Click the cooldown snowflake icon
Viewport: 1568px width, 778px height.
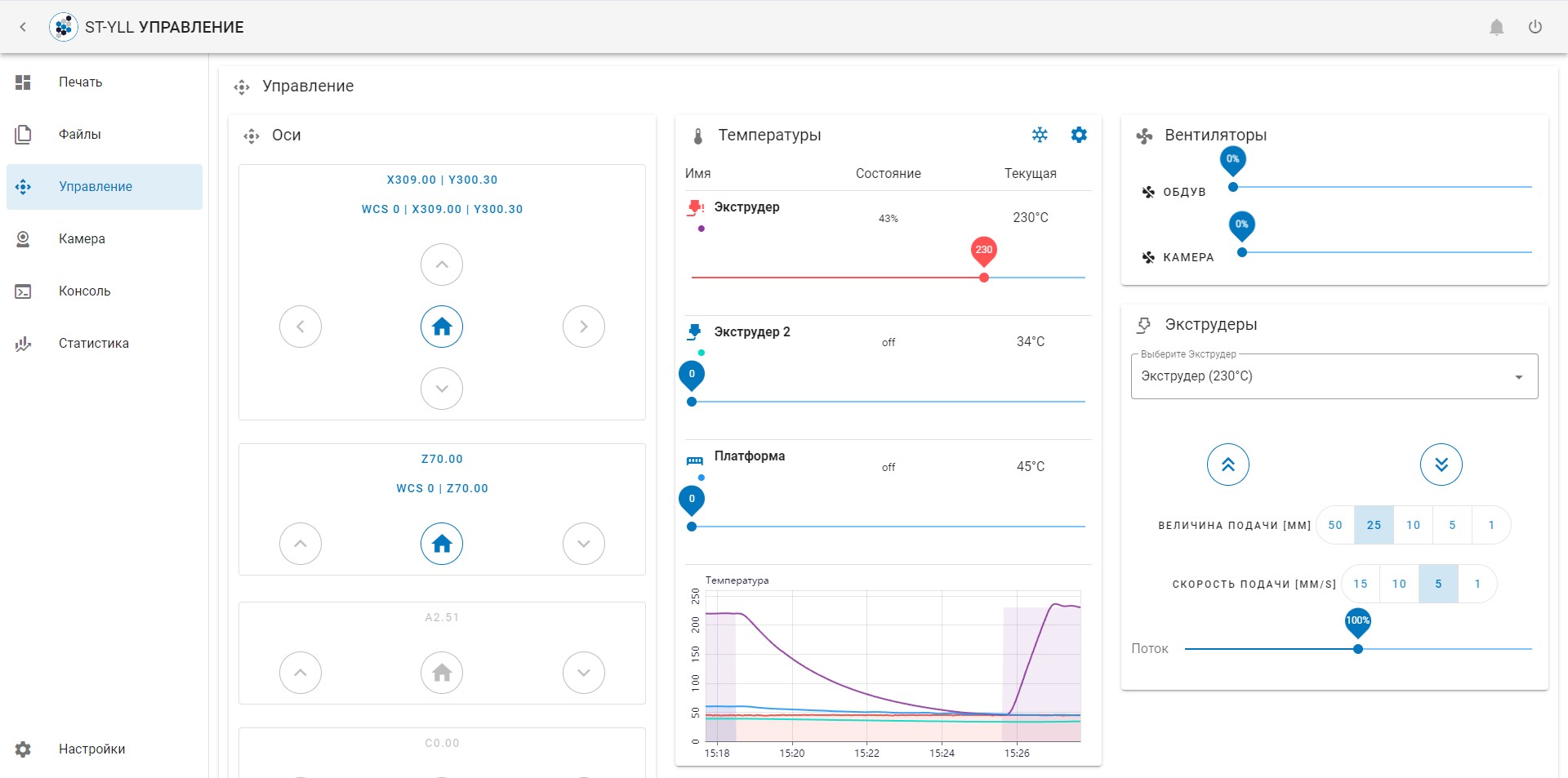click(x=1040, y=135)
